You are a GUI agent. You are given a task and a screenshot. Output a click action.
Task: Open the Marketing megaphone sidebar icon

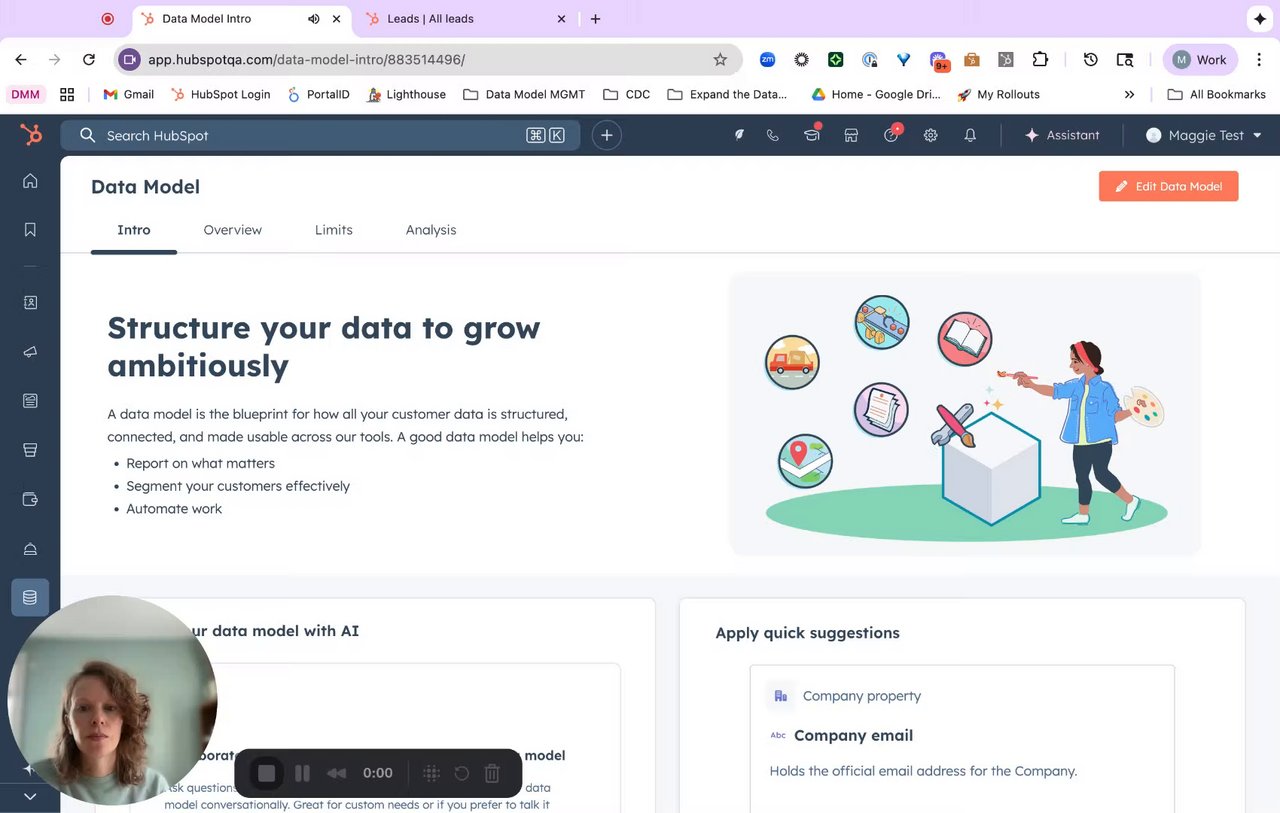(x=30, y=352)
